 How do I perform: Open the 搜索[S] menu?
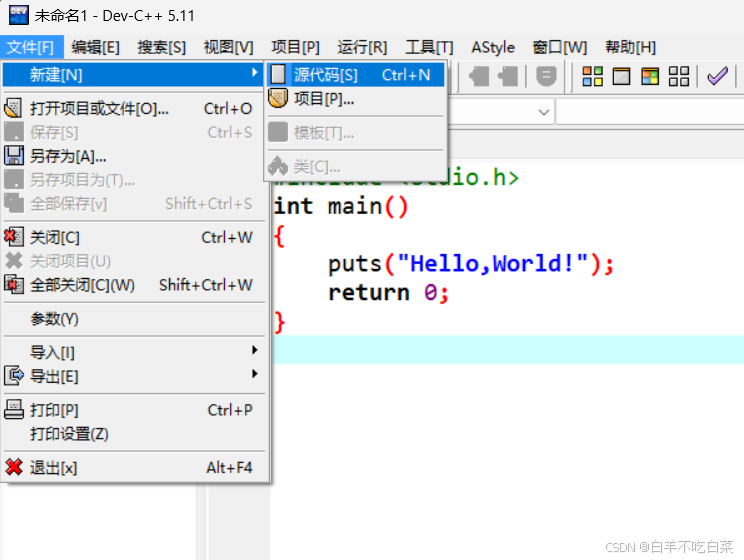[x=161, y=47]
